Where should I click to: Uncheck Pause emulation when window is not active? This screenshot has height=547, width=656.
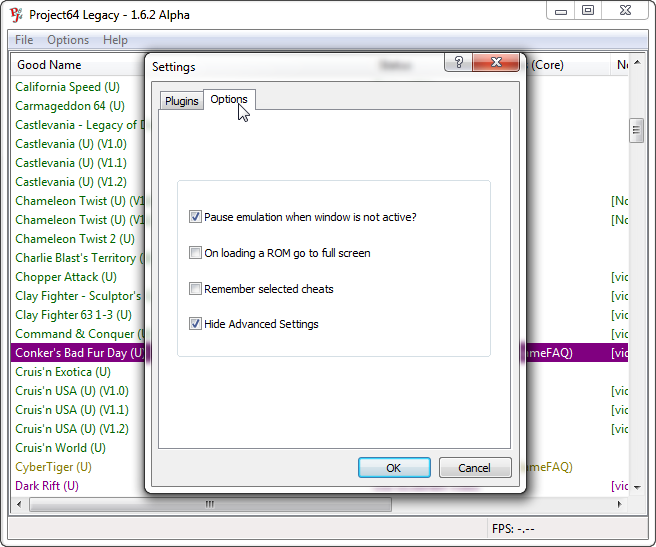tap(195, 217)
